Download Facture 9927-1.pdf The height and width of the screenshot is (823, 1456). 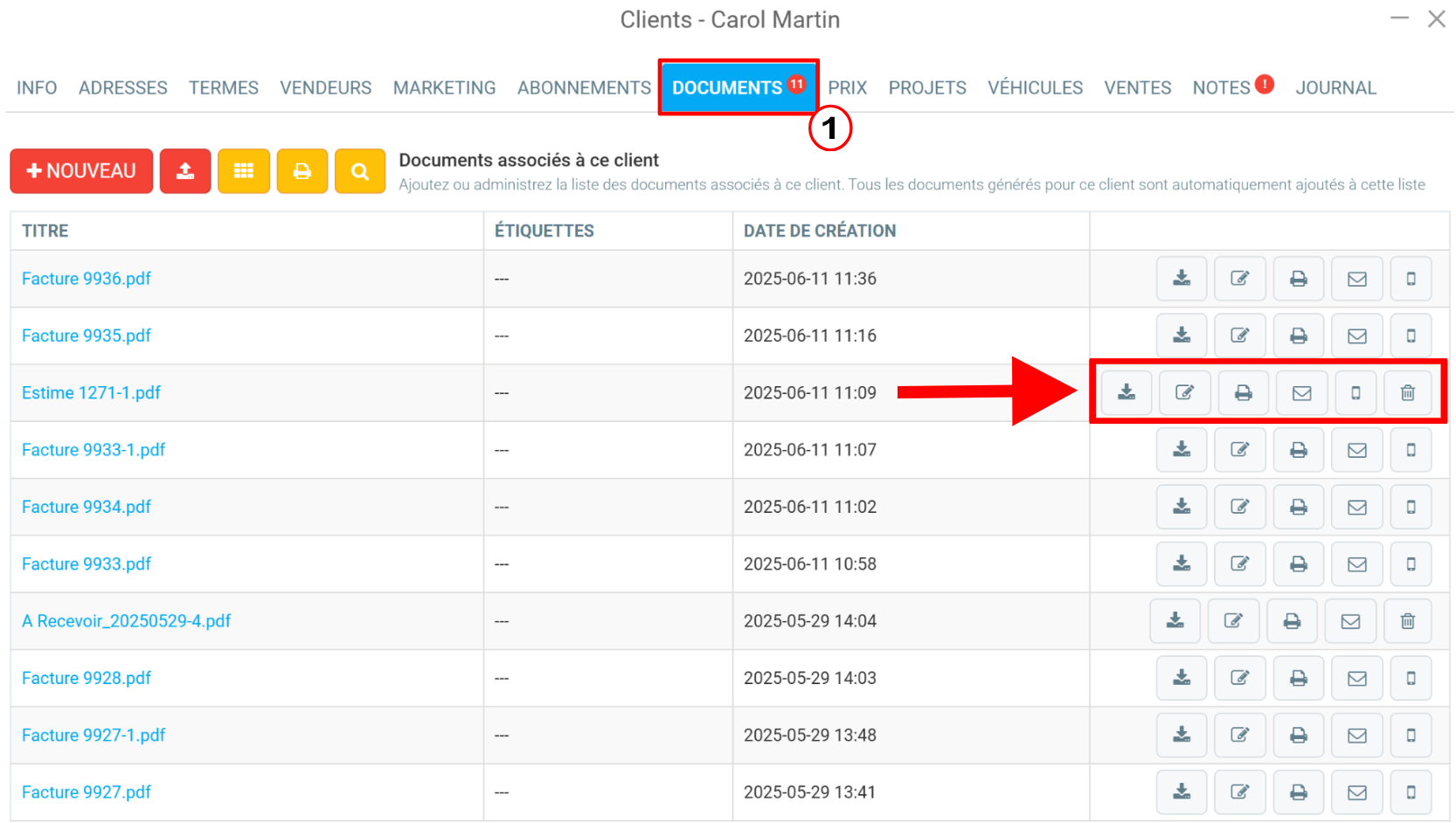click(1182, 735)
